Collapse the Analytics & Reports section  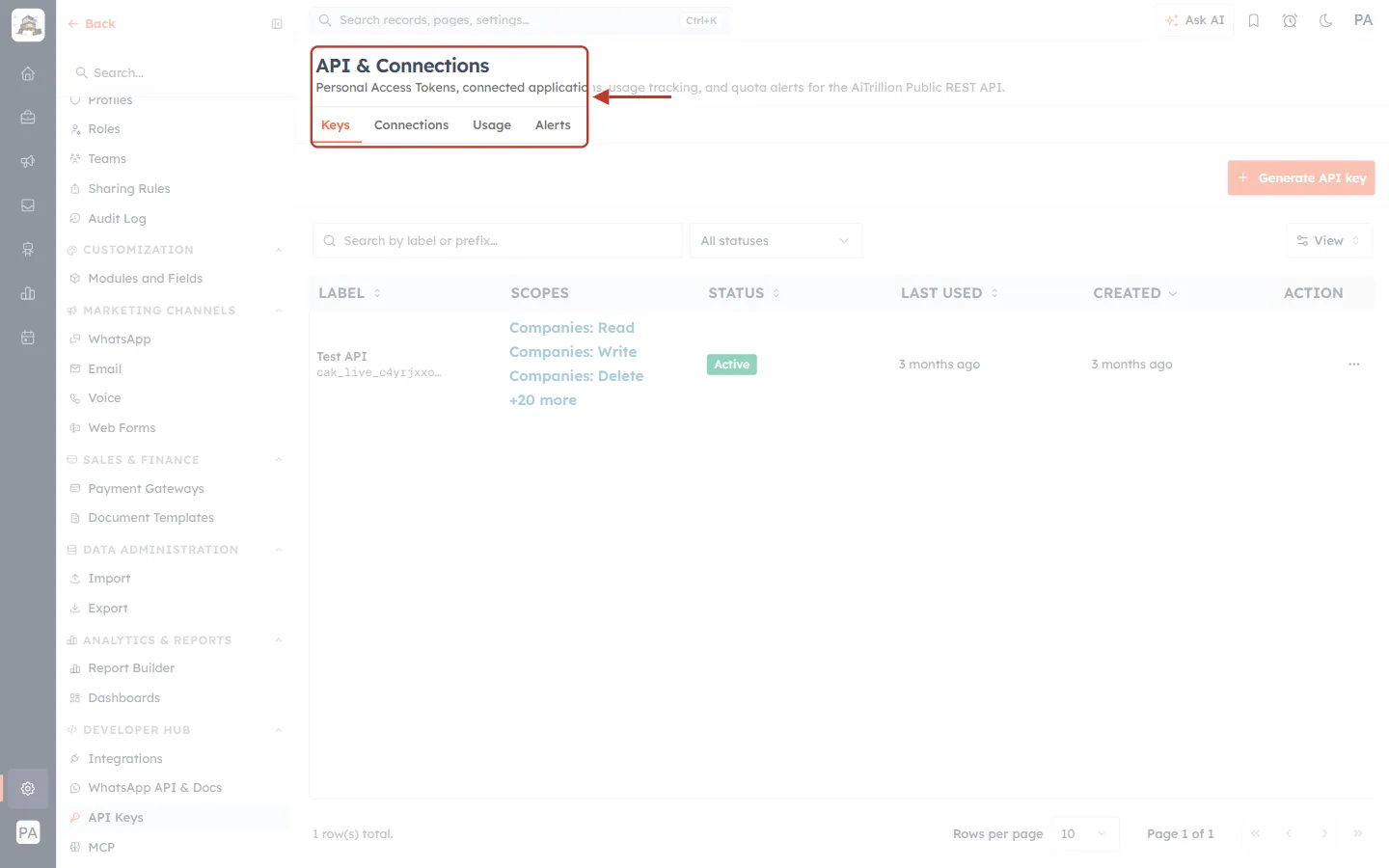point(278,640)
